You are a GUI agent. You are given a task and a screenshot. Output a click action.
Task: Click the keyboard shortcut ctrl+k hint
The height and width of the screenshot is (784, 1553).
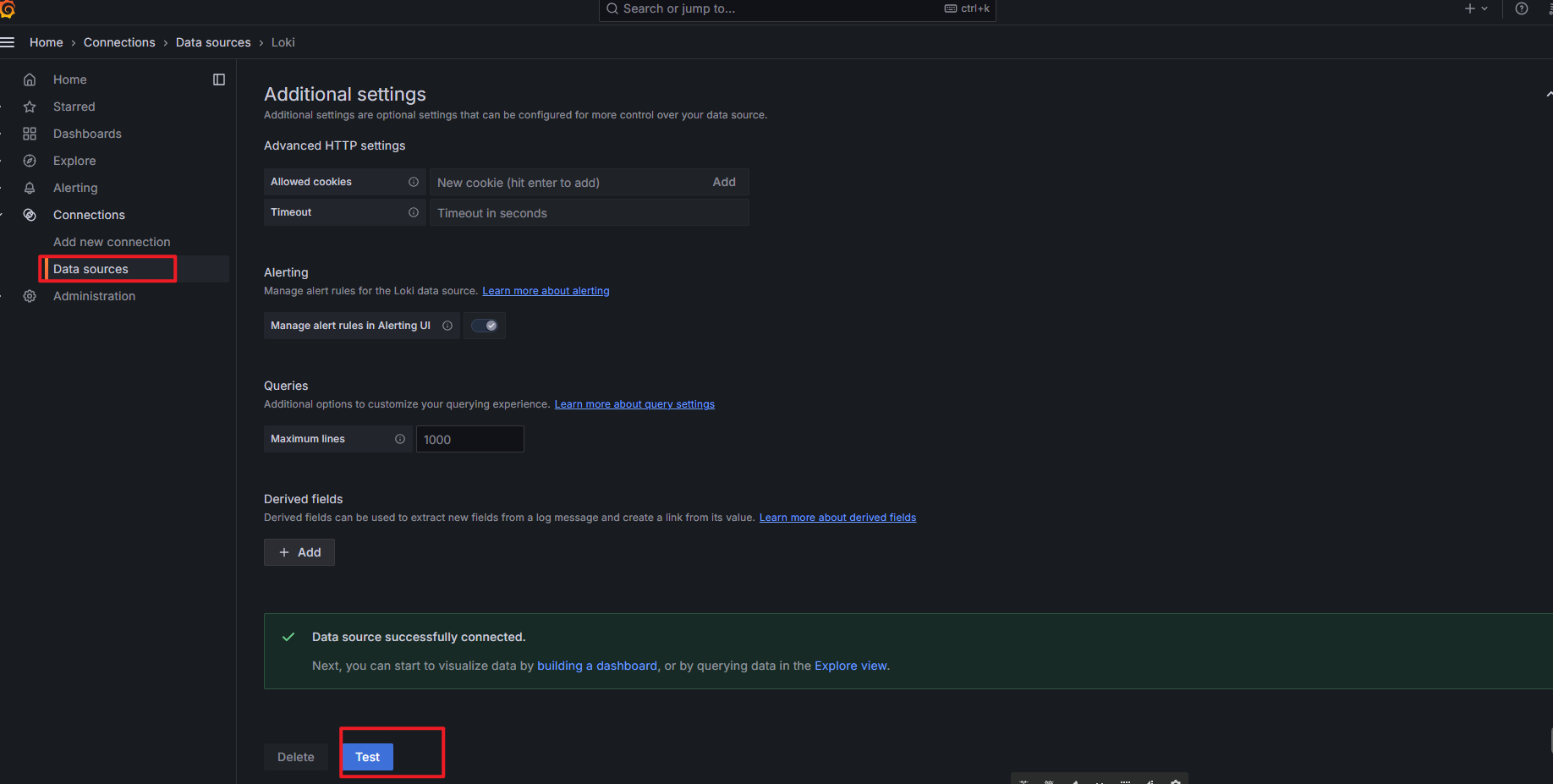point(967,8)
